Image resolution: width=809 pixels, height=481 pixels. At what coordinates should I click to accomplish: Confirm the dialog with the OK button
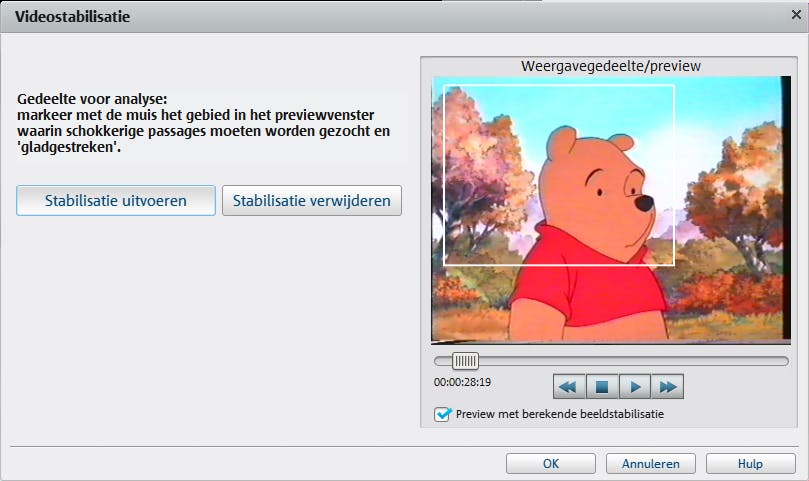click(x=551, y=463)
